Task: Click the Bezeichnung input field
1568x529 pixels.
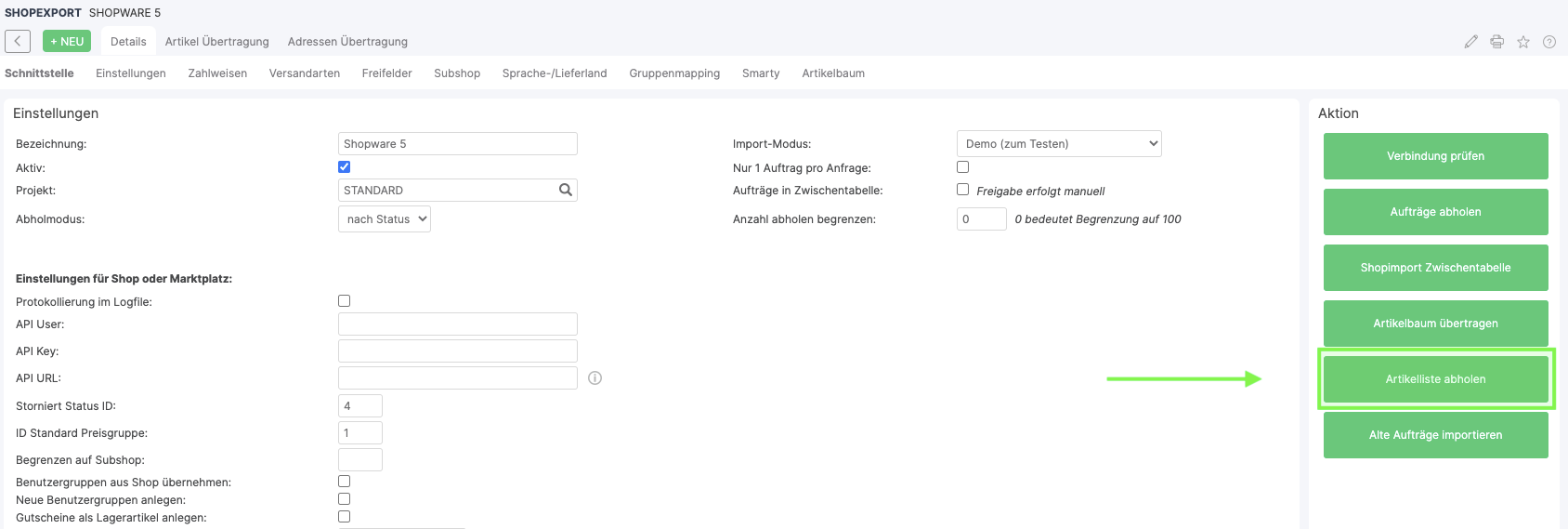Action: [x=458, y=144]
